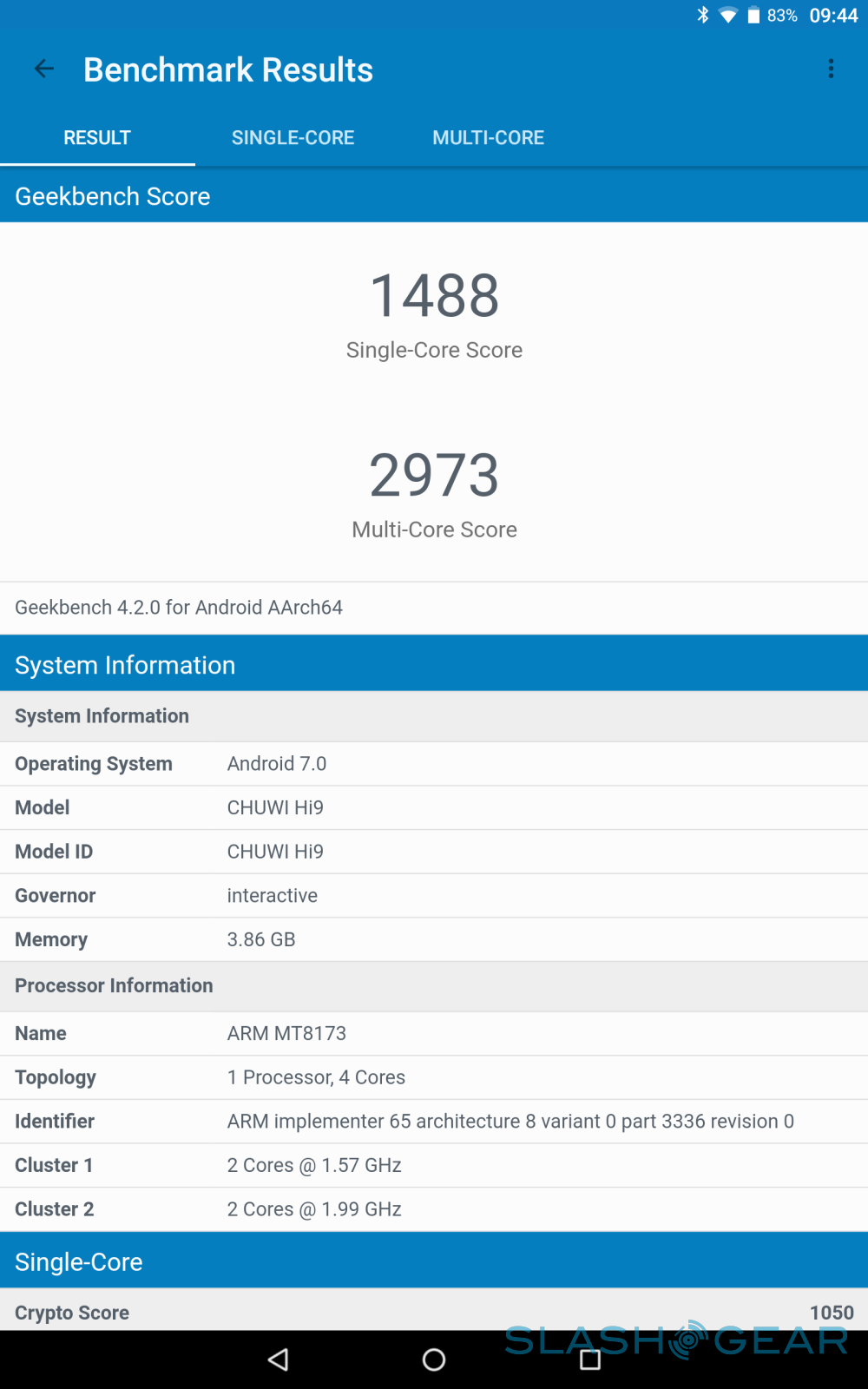
Task: Tap the 2973 Multi-Core Score value
Action: [x=434, y=476]
